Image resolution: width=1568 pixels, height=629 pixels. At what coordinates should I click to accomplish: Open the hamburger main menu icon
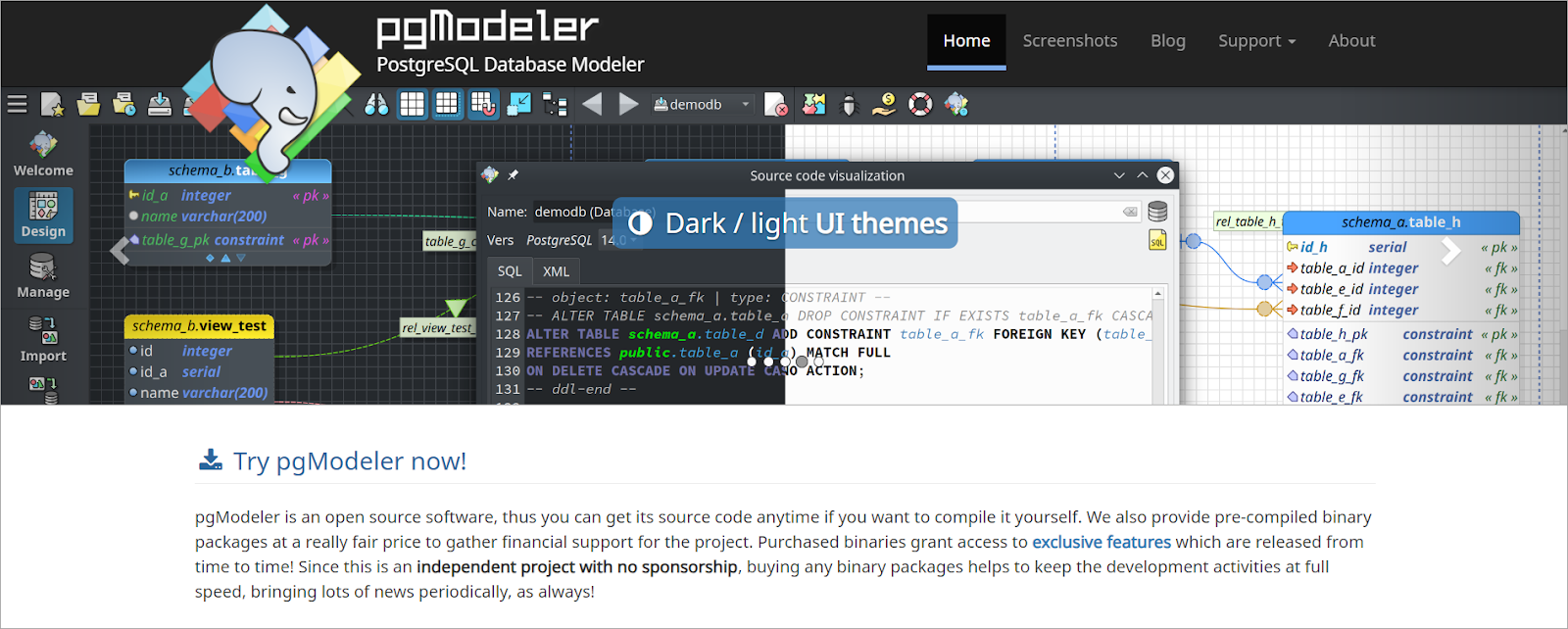[17, 104]
